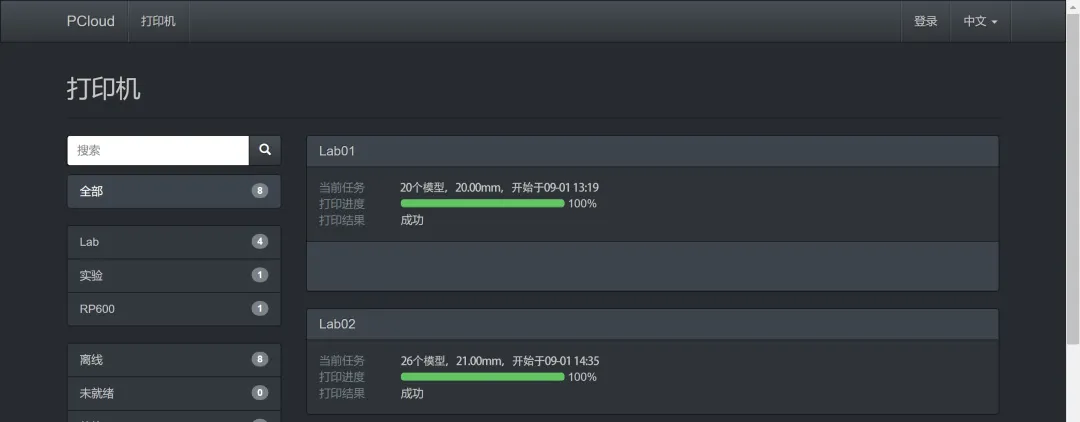This screenshot has height=422, width=1080.
Task: Click the Lab01 green progress bar
Action: click(482, 203)
